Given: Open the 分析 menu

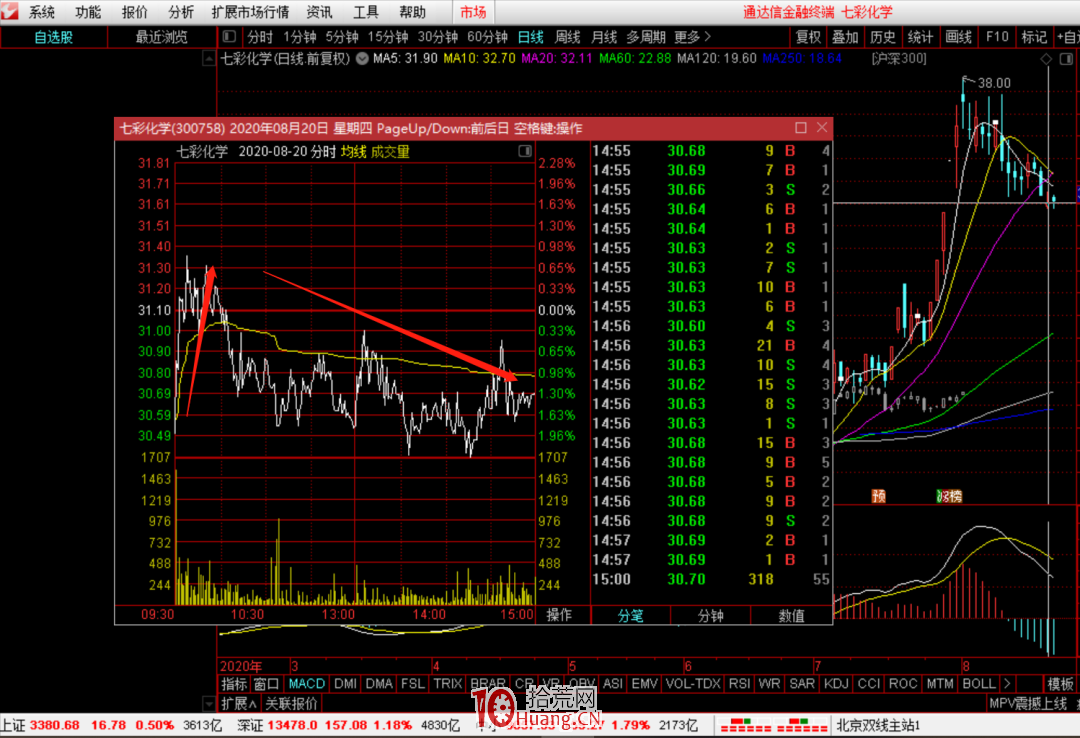Looking at the screenshot, I should coord(180,12).
